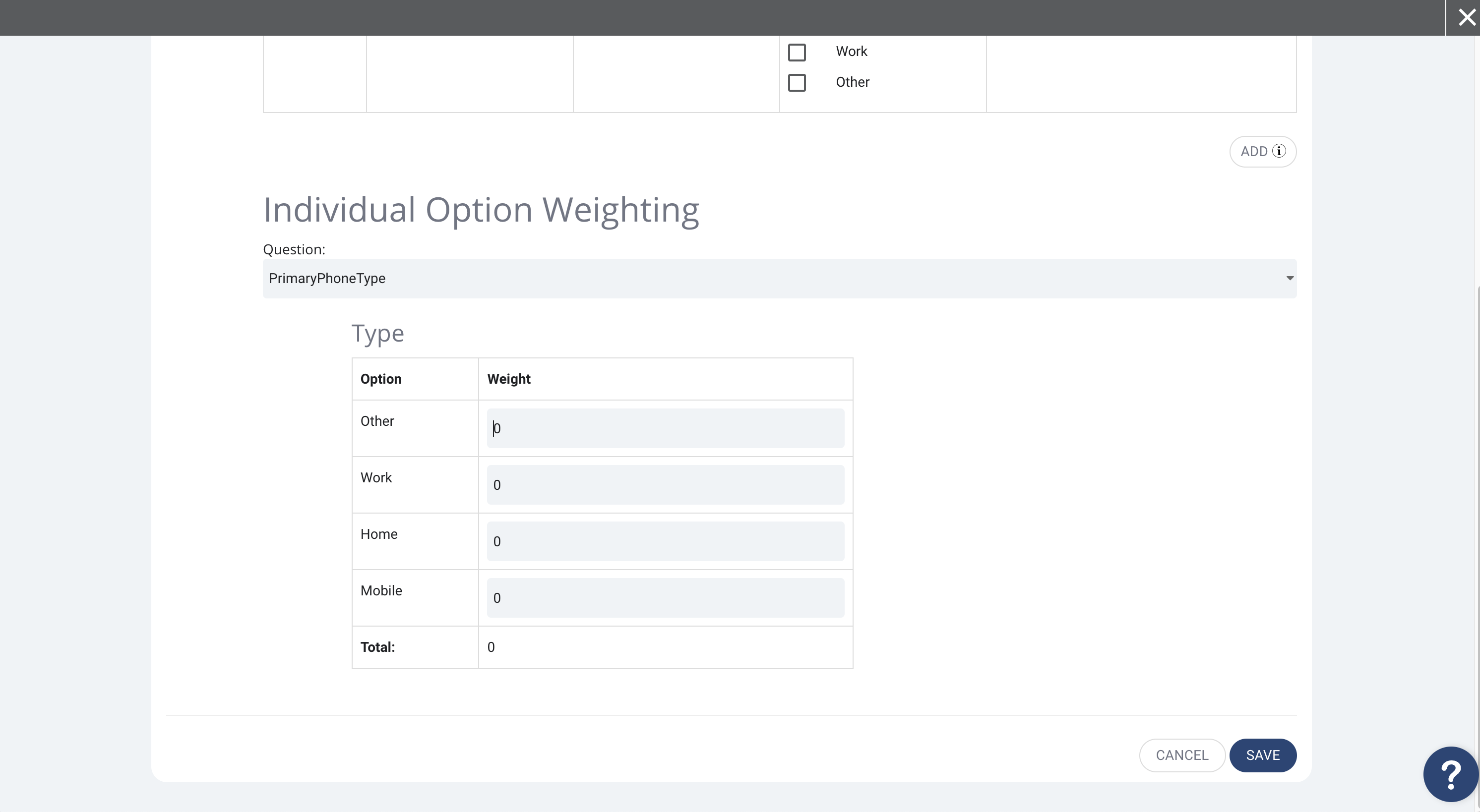Focus the weight field for Work
The width and height of the screenshot is (1480, 812).
pos(665,485)
